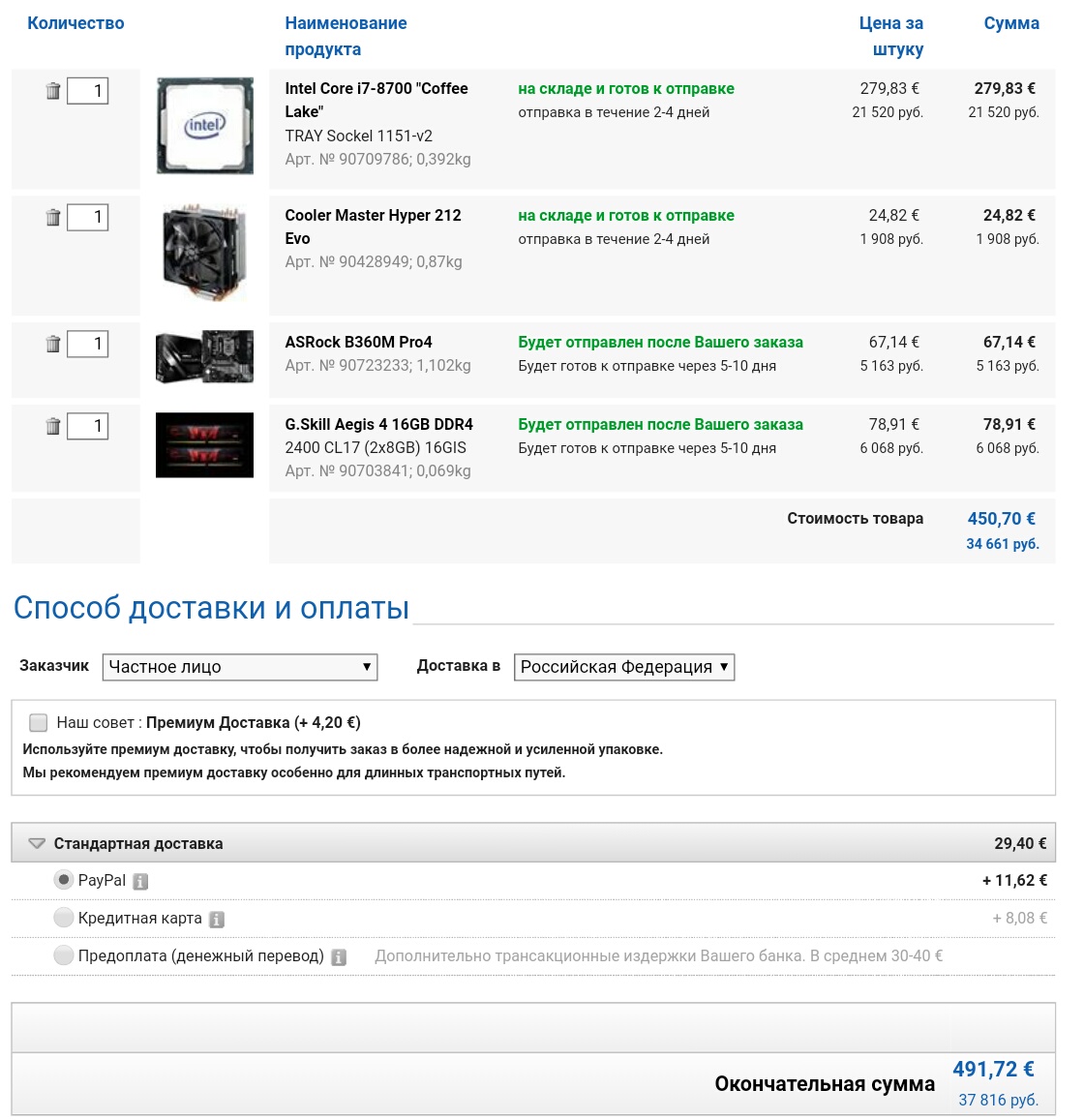This screenshot has height=1120, width=1084.
Task: Click the 2400 CL17 (2x8GB) 16GIS description
Action: click(x=376, y=448)
